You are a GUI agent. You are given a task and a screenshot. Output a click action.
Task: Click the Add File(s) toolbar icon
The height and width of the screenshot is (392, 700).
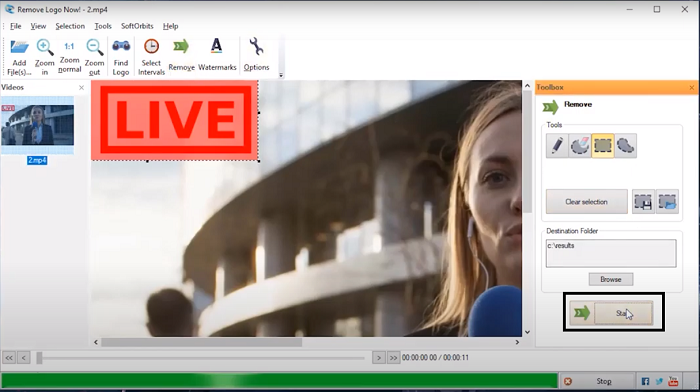[19, 47]
